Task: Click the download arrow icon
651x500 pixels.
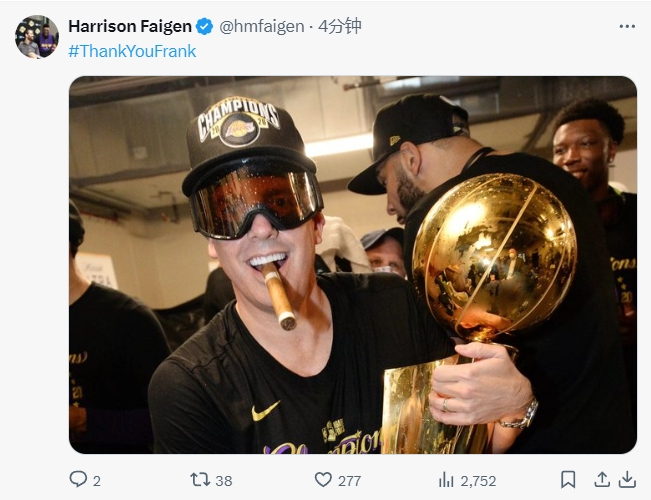Action: pyautogui.click(x=627, y=480)
